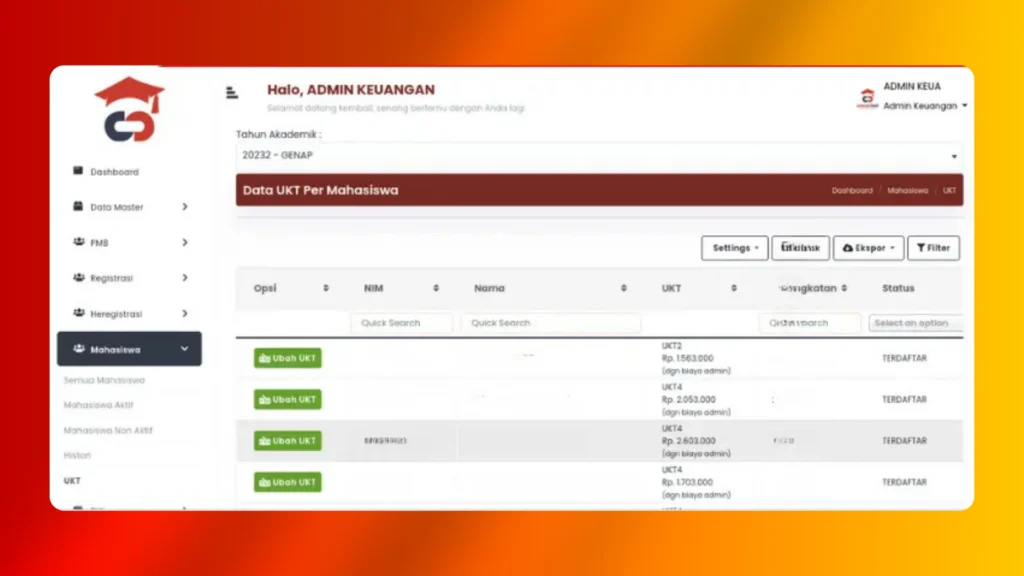Click the graduation cap logo
Screen dimensions: 1024x576
tap(129, 109)
